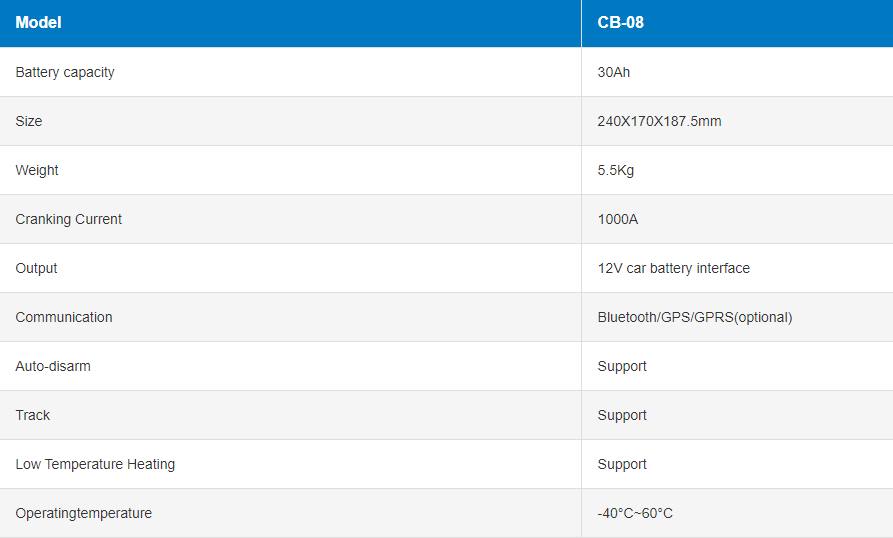Click the -40°C~60°C temperature value
Viewport: 893px width, 538px height.
[635, 513]
